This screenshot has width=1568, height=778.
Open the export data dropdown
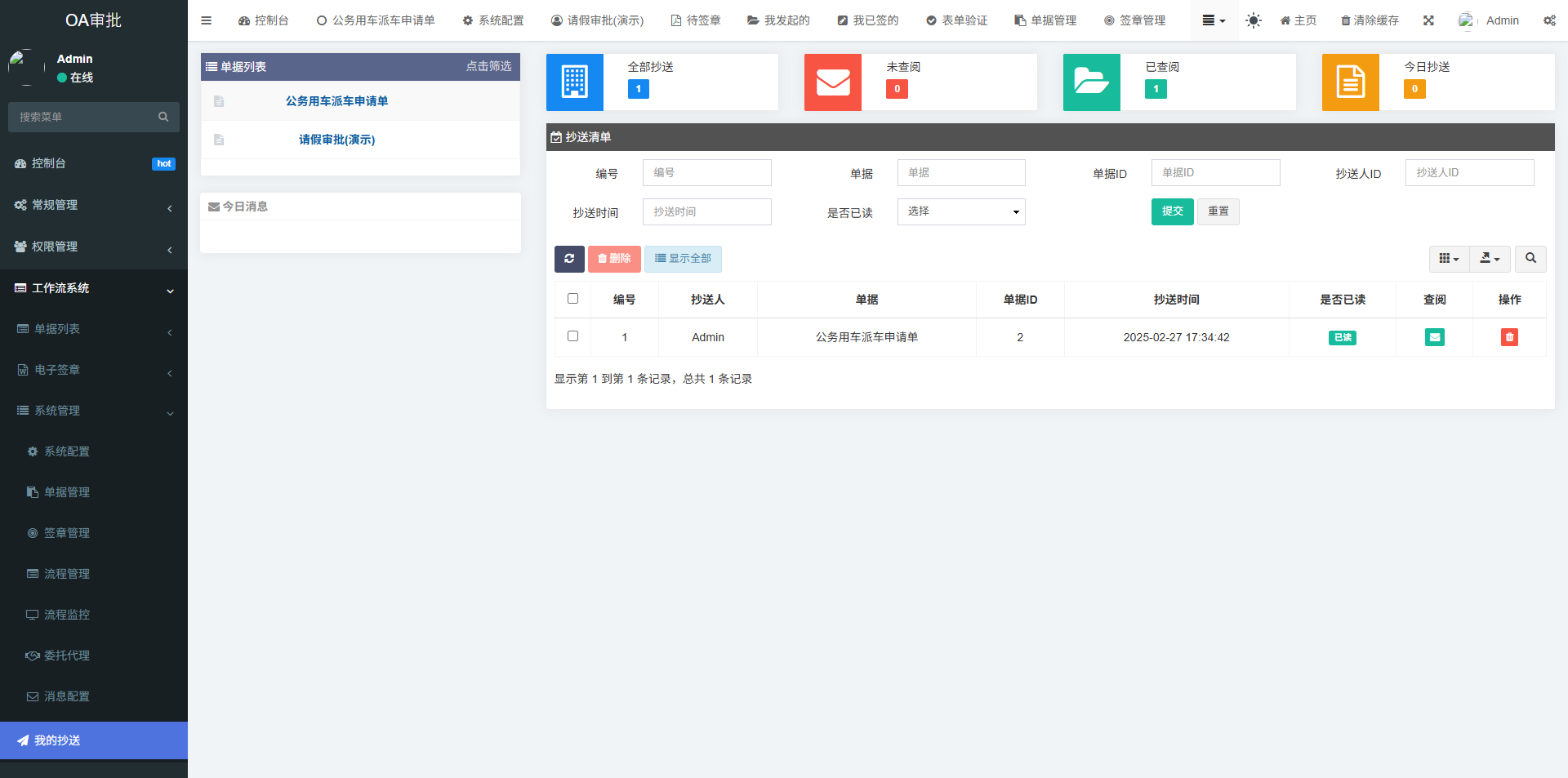pos(1490,259)
